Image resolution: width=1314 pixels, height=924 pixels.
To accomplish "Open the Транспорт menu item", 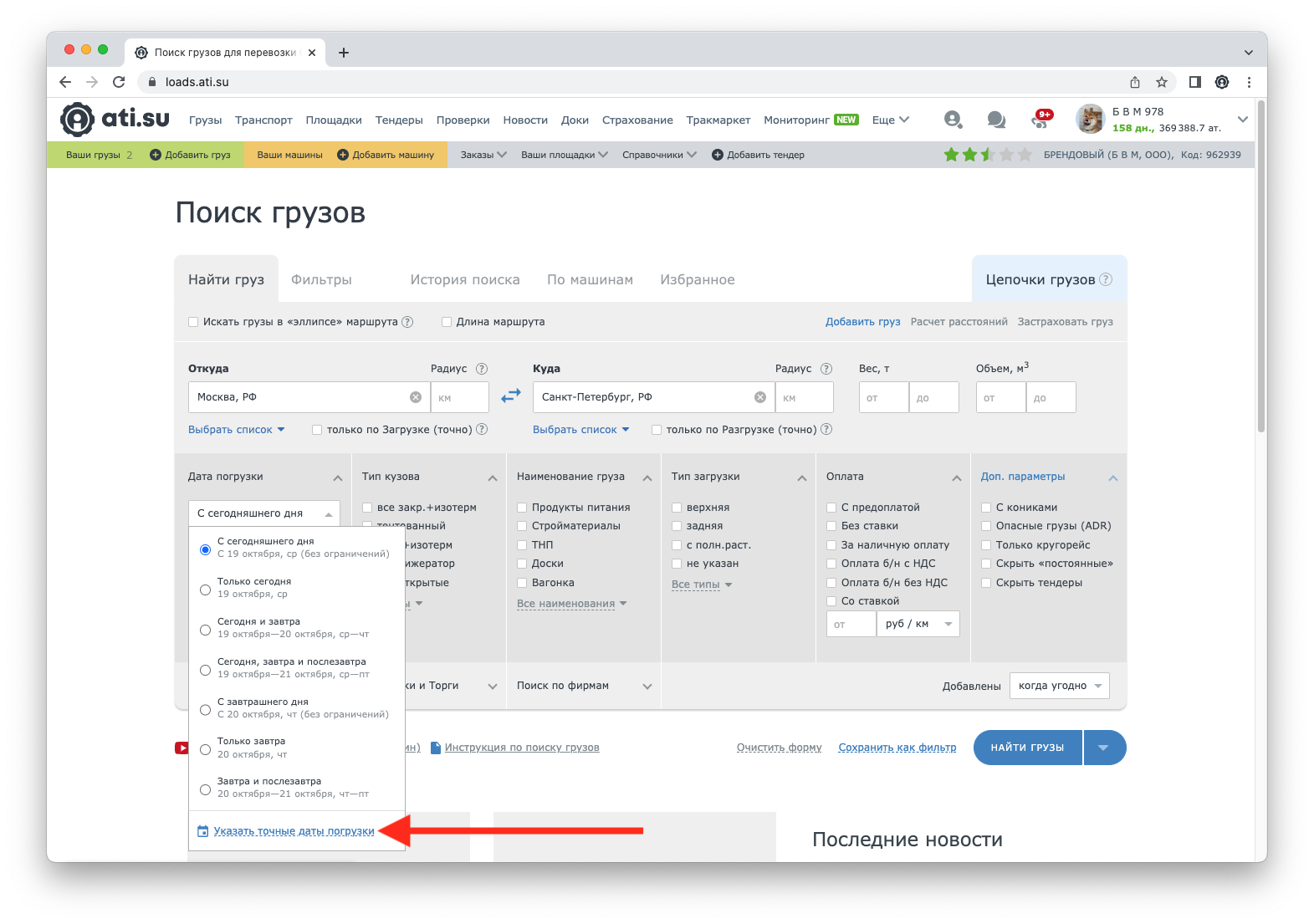I will pyautogui.click(x=263, y=120).
